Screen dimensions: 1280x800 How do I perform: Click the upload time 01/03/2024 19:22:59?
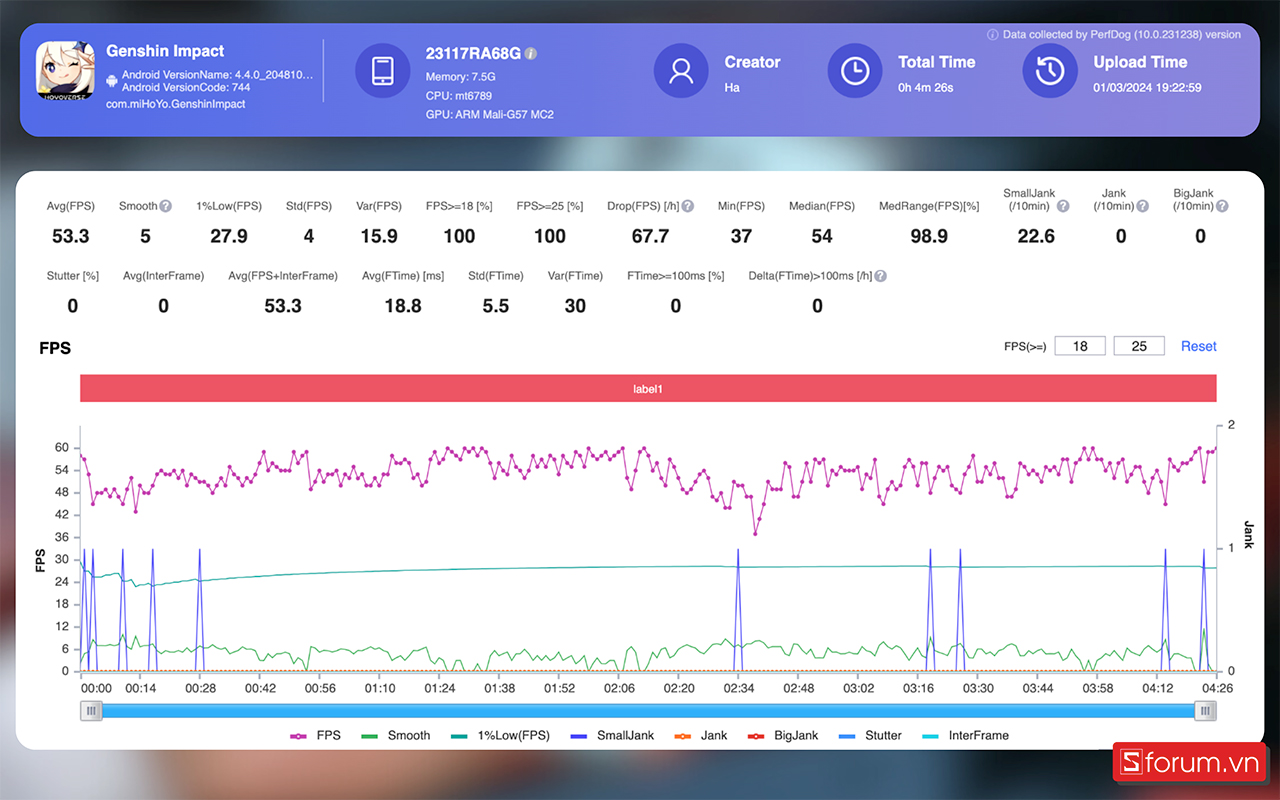[1147, 88]
